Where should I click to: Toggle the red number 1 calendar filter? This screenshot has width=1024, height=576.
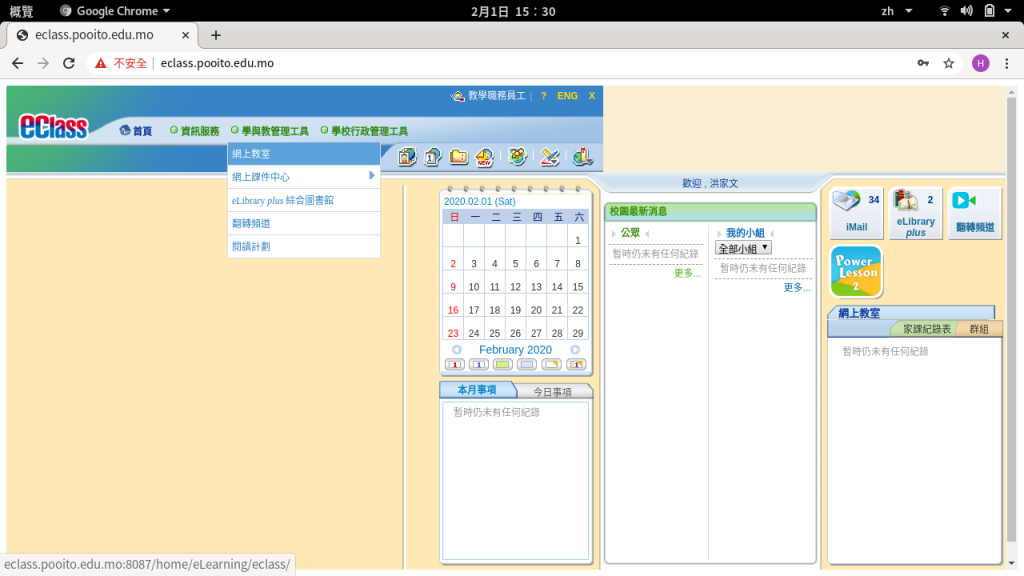tap(455, 364)
